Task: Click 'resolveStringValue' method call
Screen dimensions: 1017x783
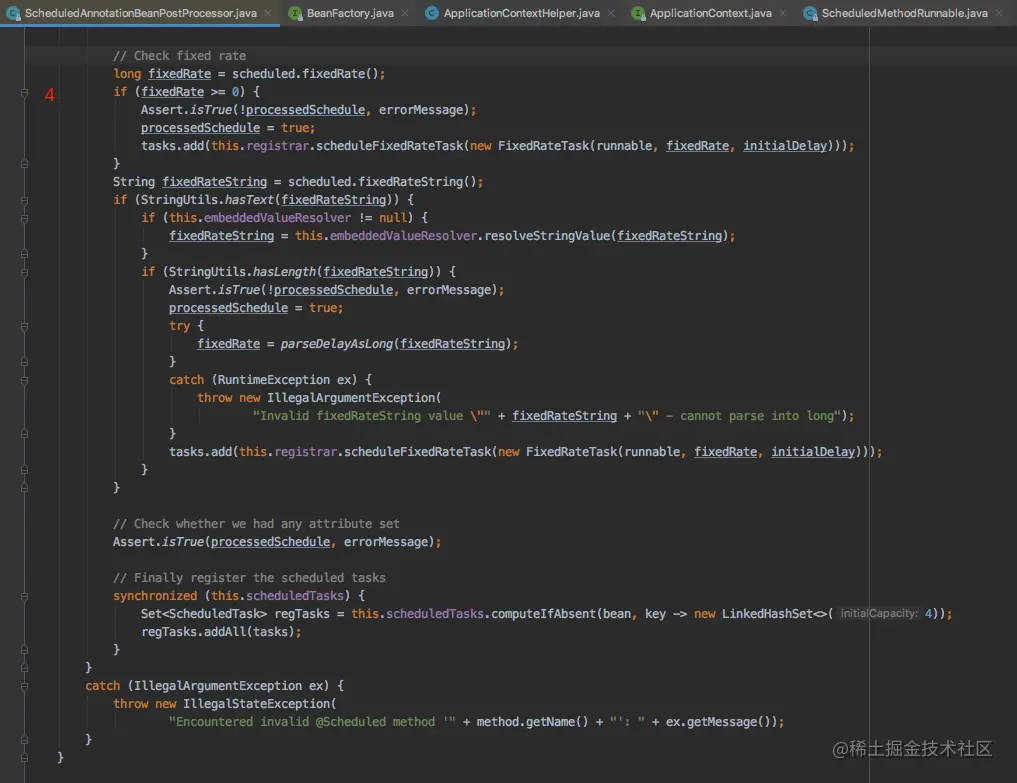Action: click(x=547, y=236)
